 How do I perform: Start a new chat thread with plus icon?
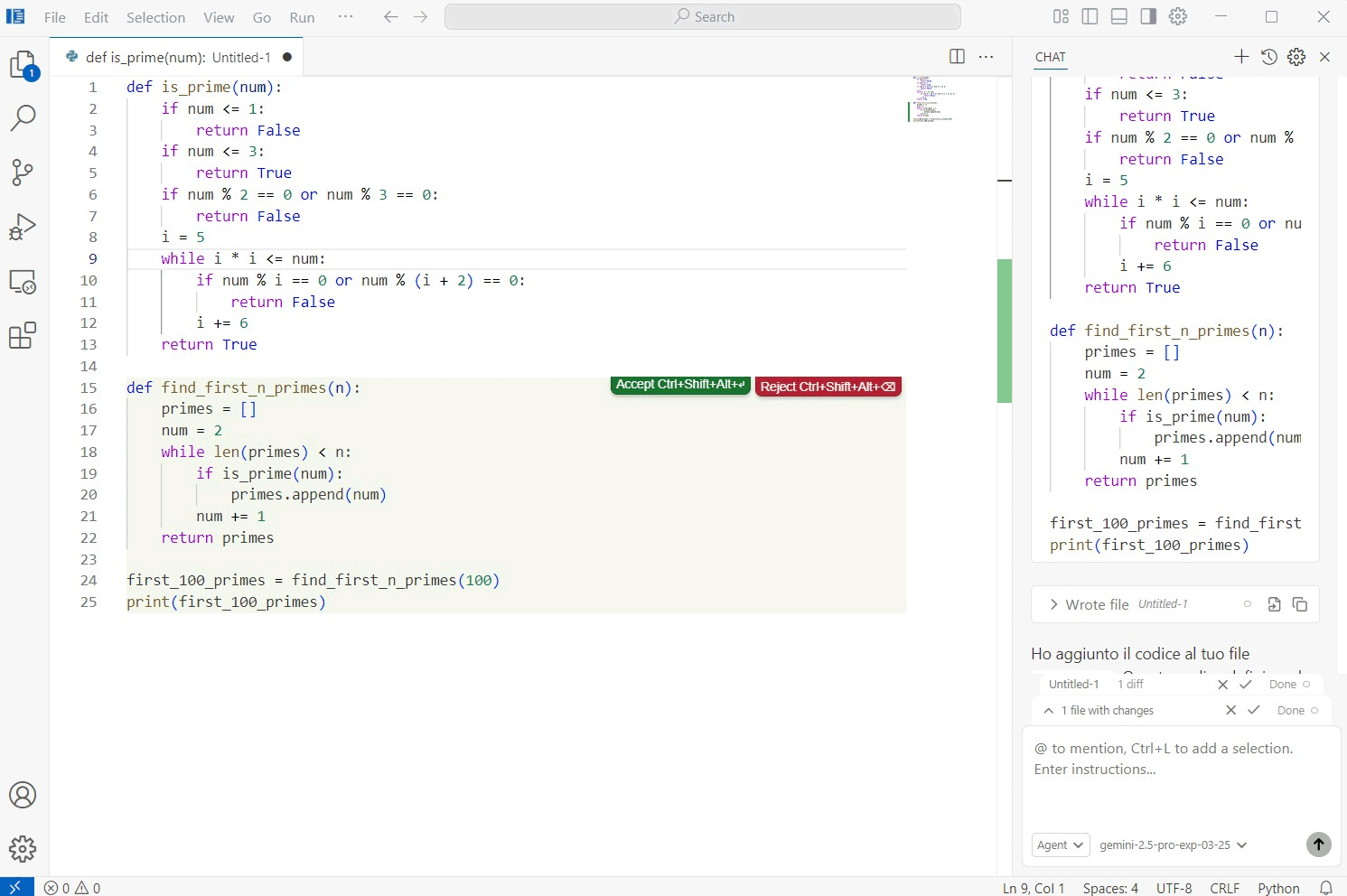[1241, 57]
